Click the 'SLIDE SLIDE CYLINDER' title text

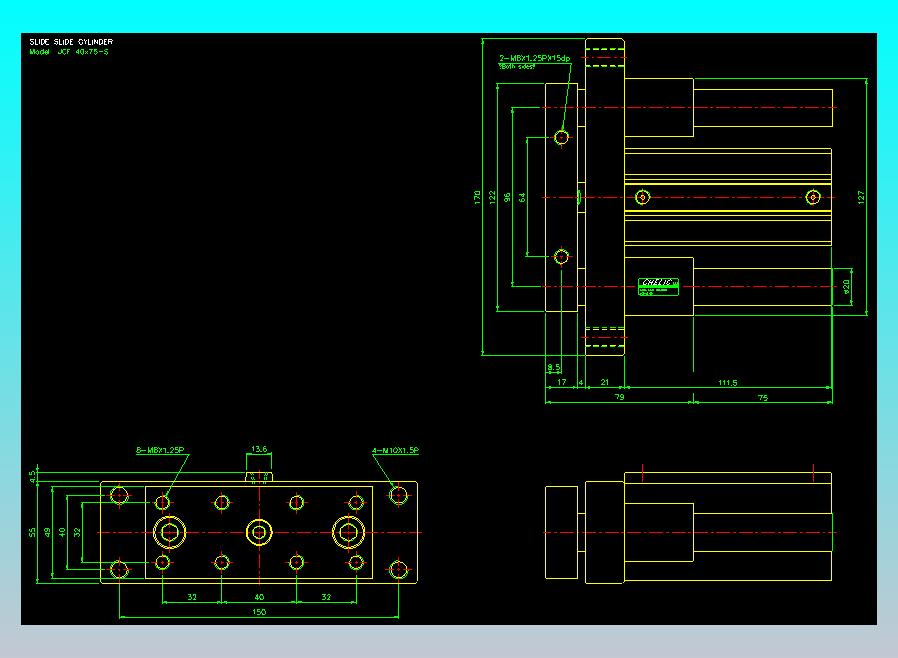(71, 42)
